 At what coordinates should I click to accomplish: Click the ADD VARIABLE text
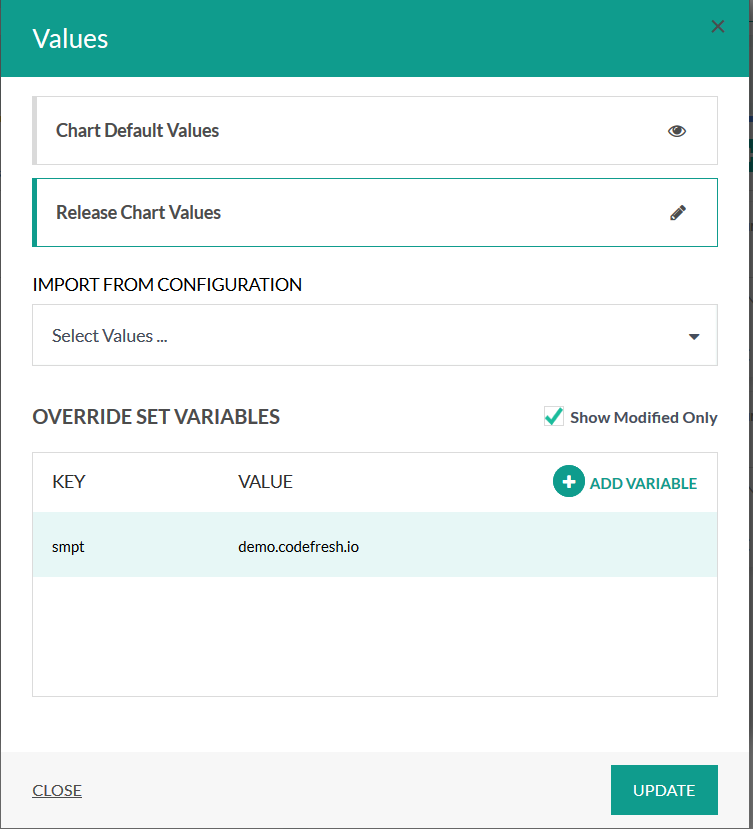point(643,483)
